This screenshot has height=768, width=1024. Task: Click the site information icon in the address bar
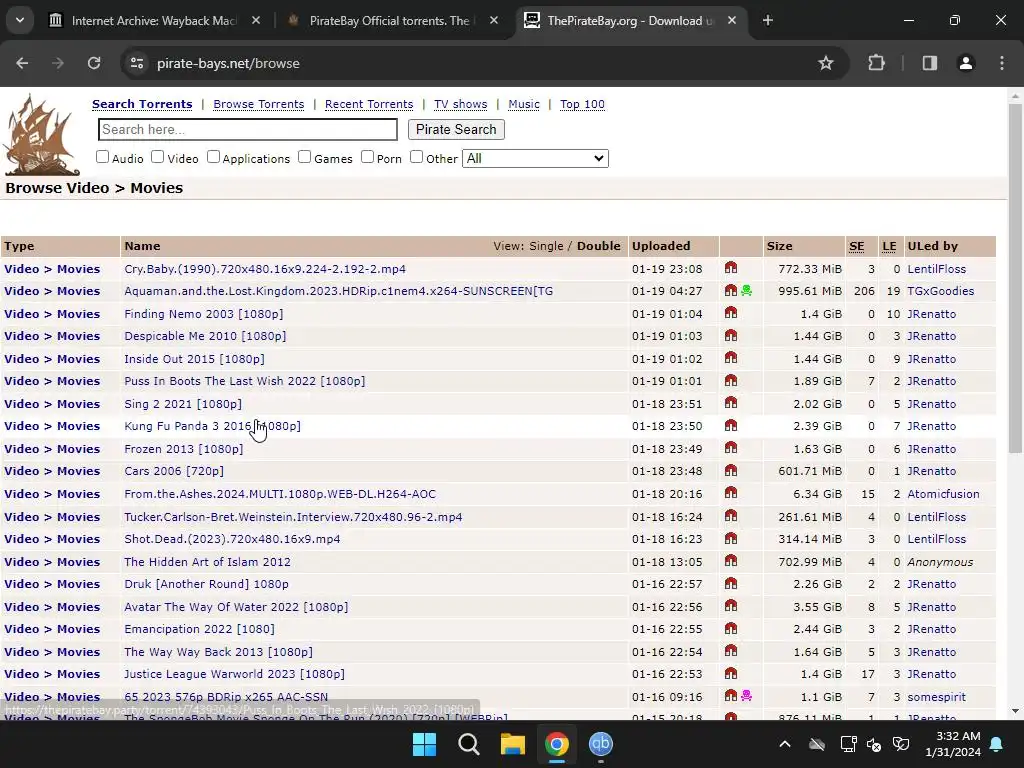(137, 63)
